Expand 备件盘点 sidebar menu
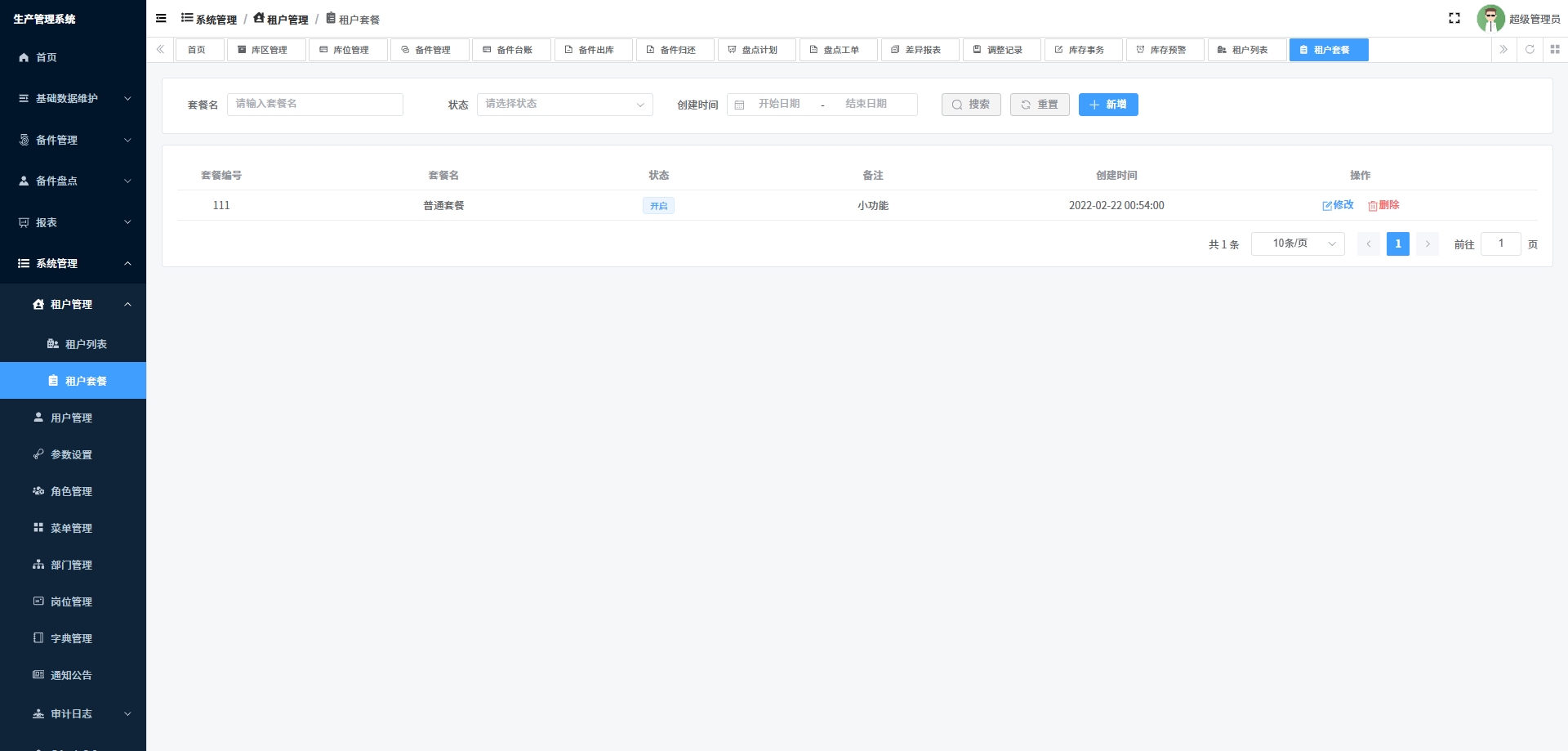The width and height of the screenshot is (1568, 751). coord(73,181)
